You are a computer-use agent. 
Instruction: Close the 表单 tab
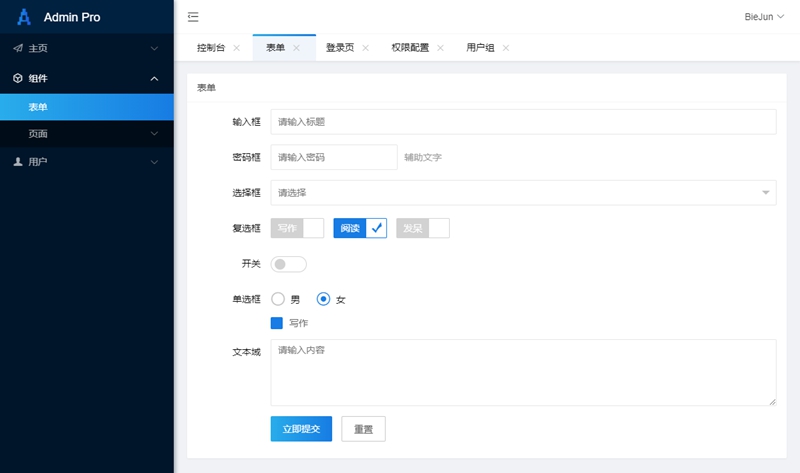pyautogui.click(x=296, y=48)
